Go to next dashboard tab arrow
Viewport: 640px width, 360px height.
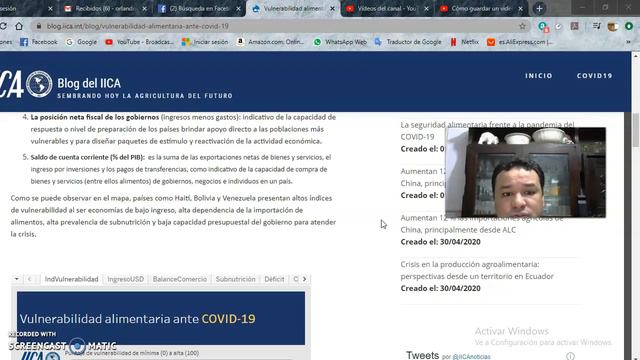pyautogui.click(x=304, y=279)
